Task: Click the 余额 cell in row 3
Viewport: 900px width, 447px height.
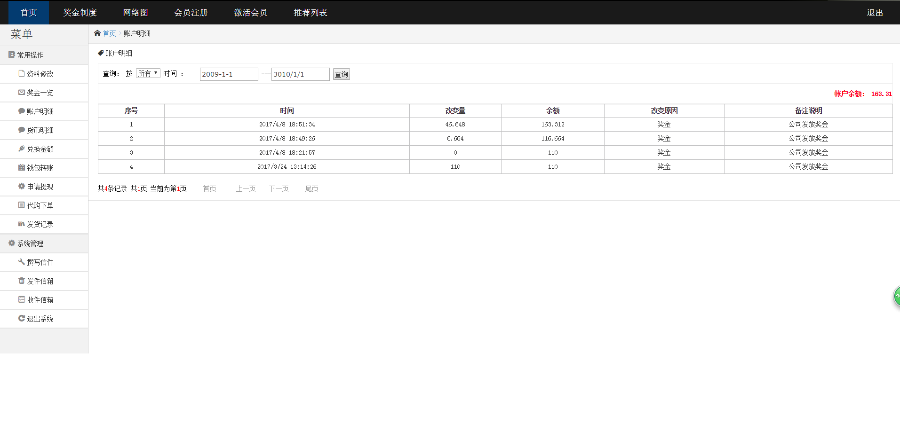Action: [x=553, y=153]
